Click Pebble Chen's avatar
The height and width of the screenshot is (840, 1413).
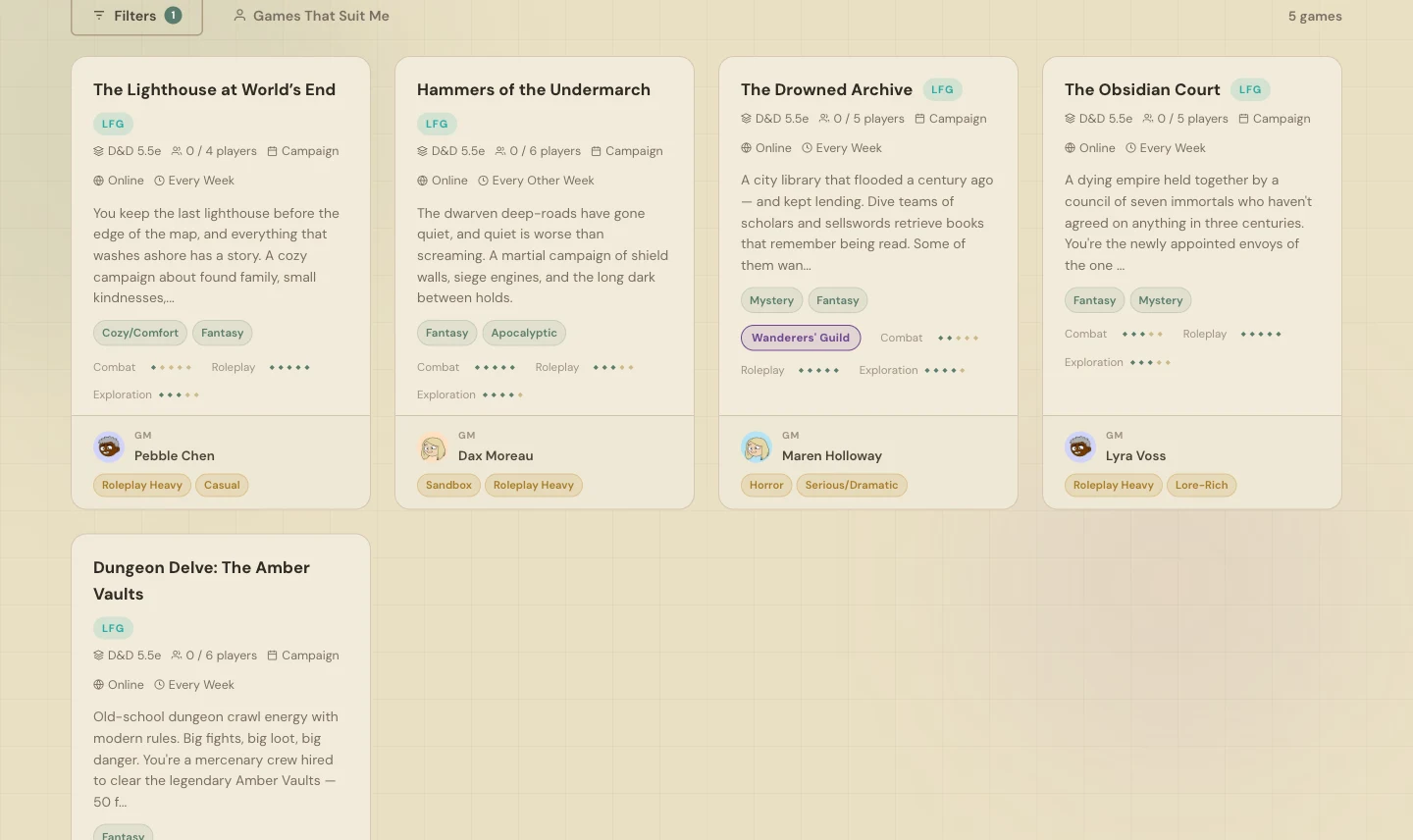[109, 446]
